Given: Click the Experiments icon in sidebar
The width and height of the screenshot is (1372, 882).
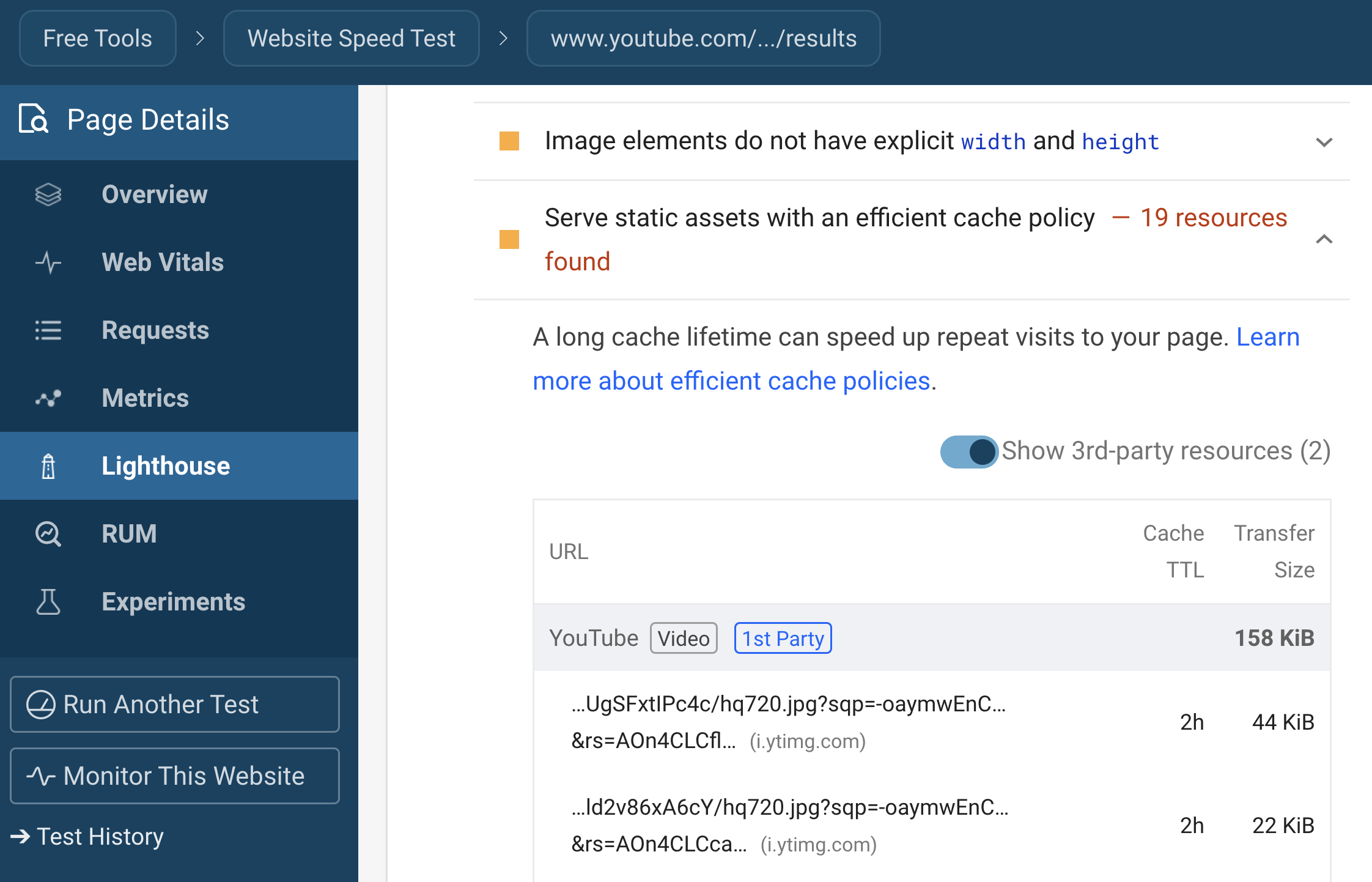Looking at the screenshot, I should pos(47,600).
